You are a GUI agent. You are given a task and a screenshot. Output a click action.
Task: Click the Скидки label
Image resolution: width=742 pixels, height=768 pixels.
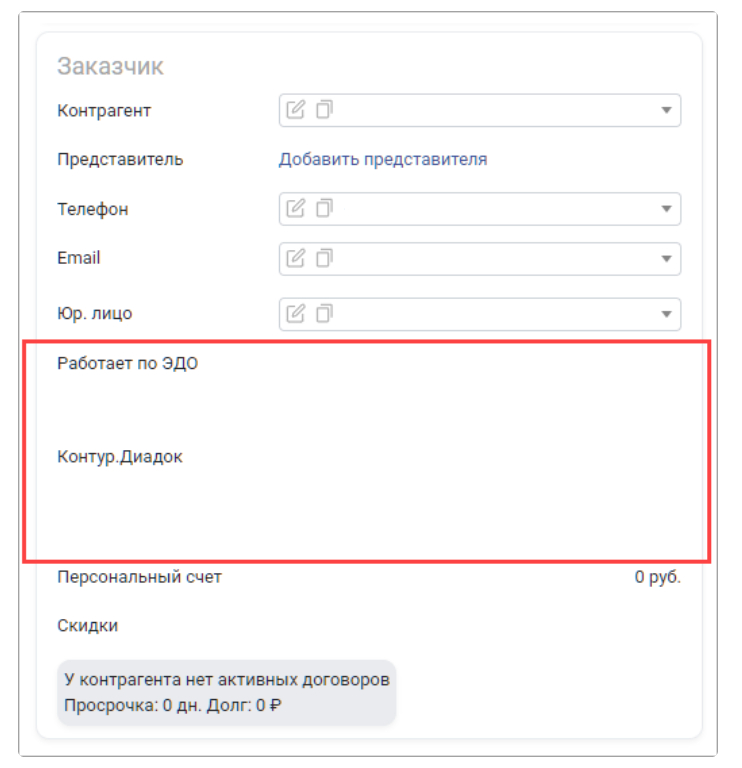(88, 626)
